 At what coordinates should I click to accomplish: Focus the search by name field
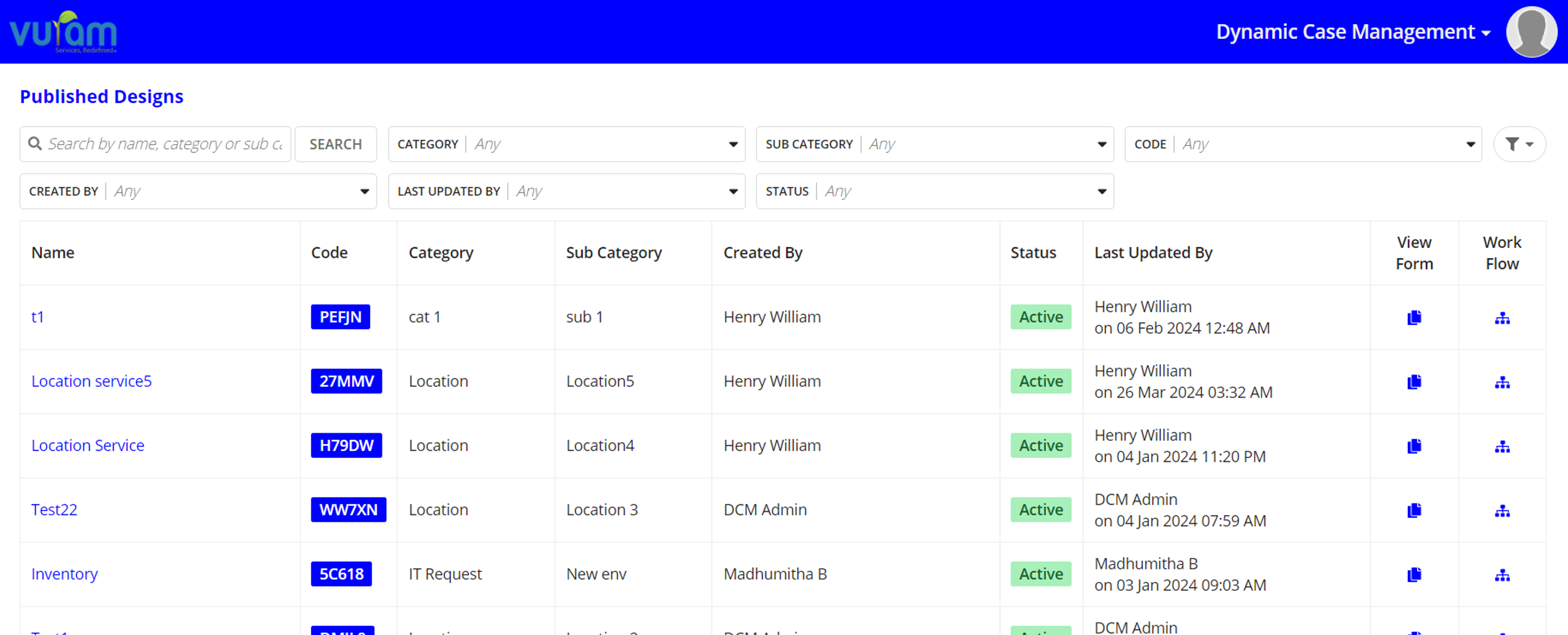click(x=155, y=144)
